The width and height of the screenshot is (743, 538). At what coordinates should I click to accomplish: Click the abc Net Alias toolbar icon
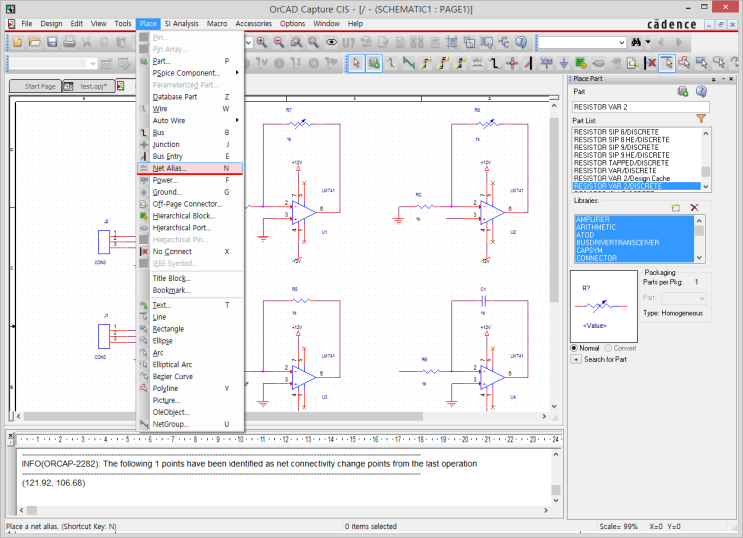pos(477,63)
